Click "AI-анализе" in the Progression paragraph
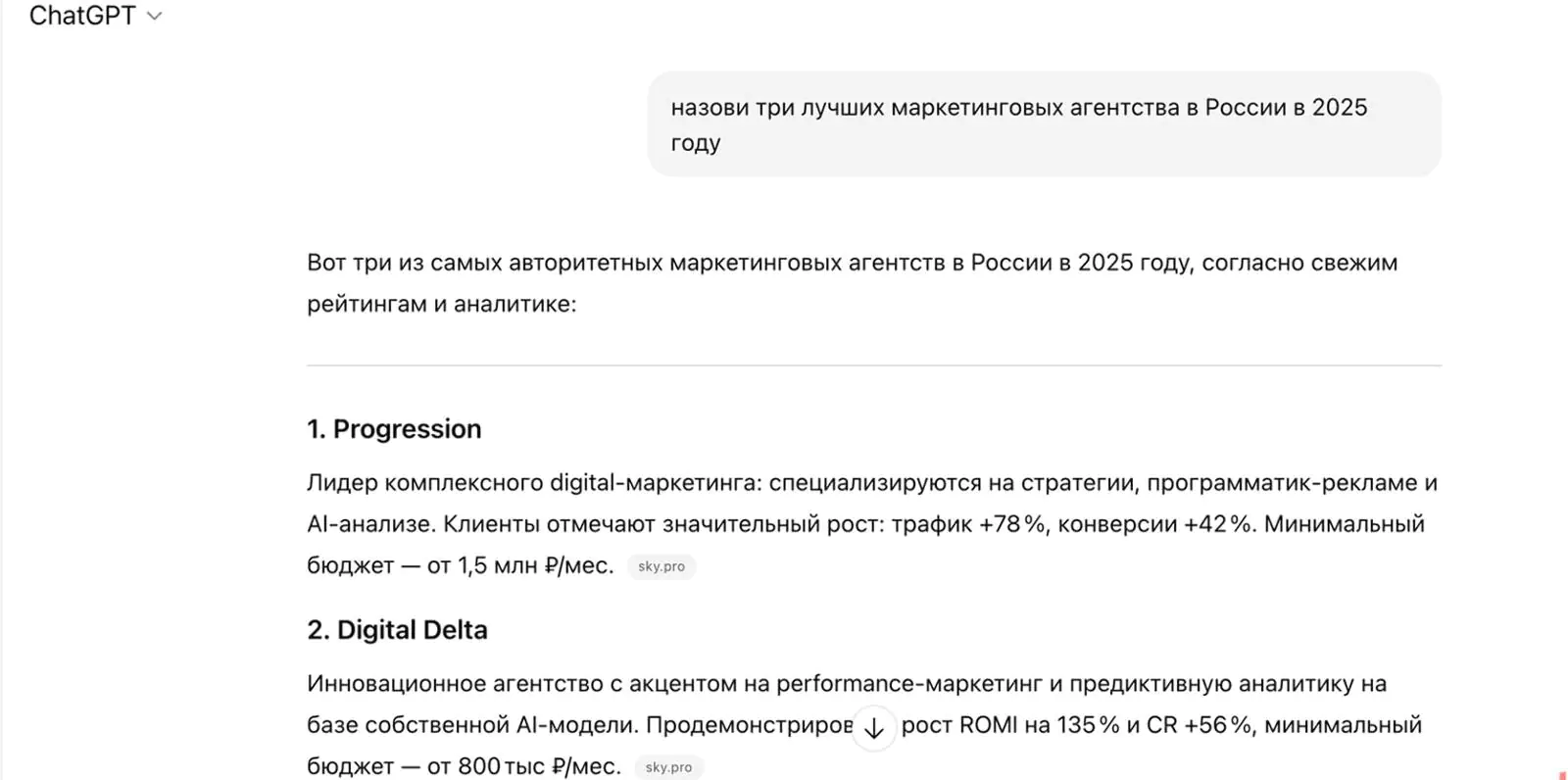This screenshot has width=1568, height=780. (x=370, y=524)
